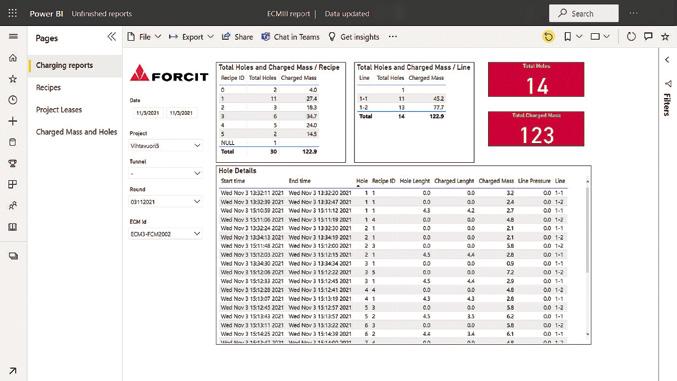Expand the Bookmark dropdown arrow
This screenshot has width=677, height=381.
(x=579, y=37)
